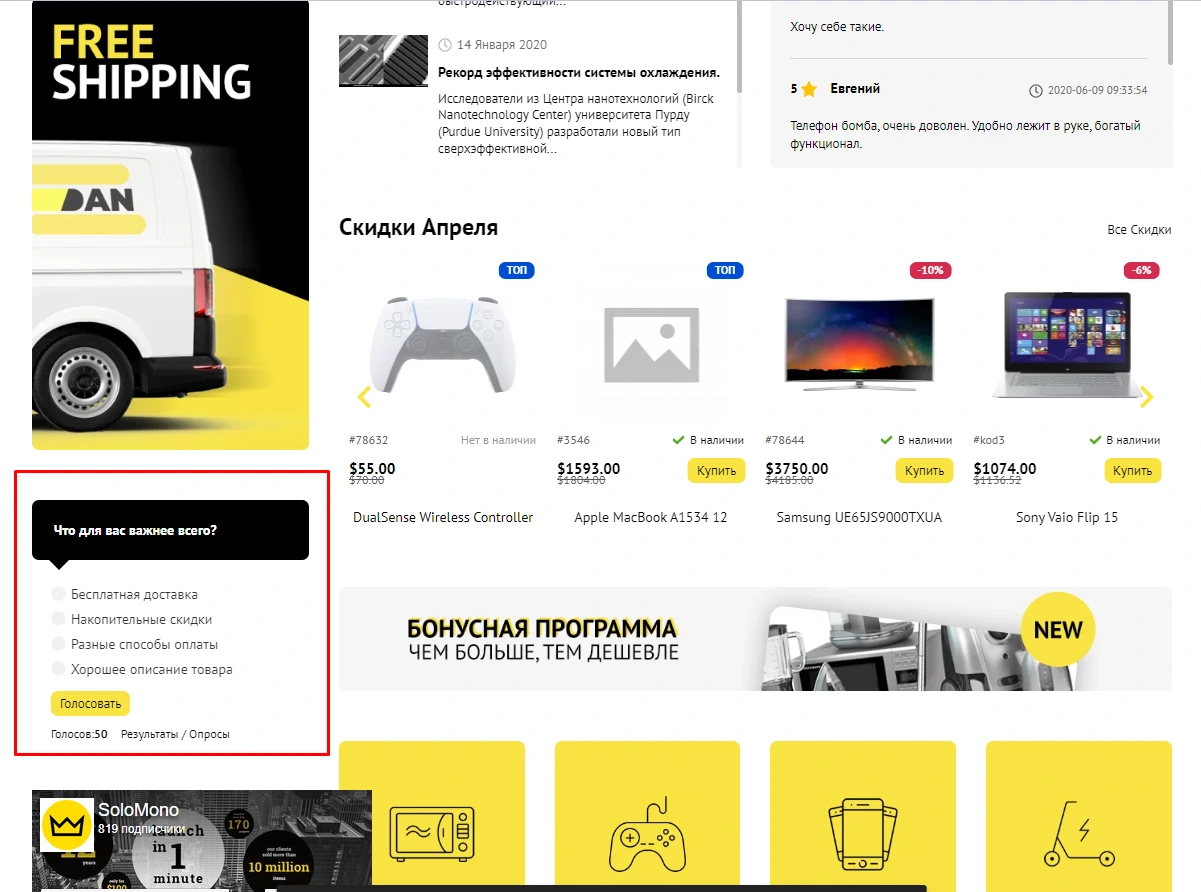The width and height of the screenshot is (1201, 892).
Task: Click the SoloMono crown channel logo
Action: coord(67,826)
